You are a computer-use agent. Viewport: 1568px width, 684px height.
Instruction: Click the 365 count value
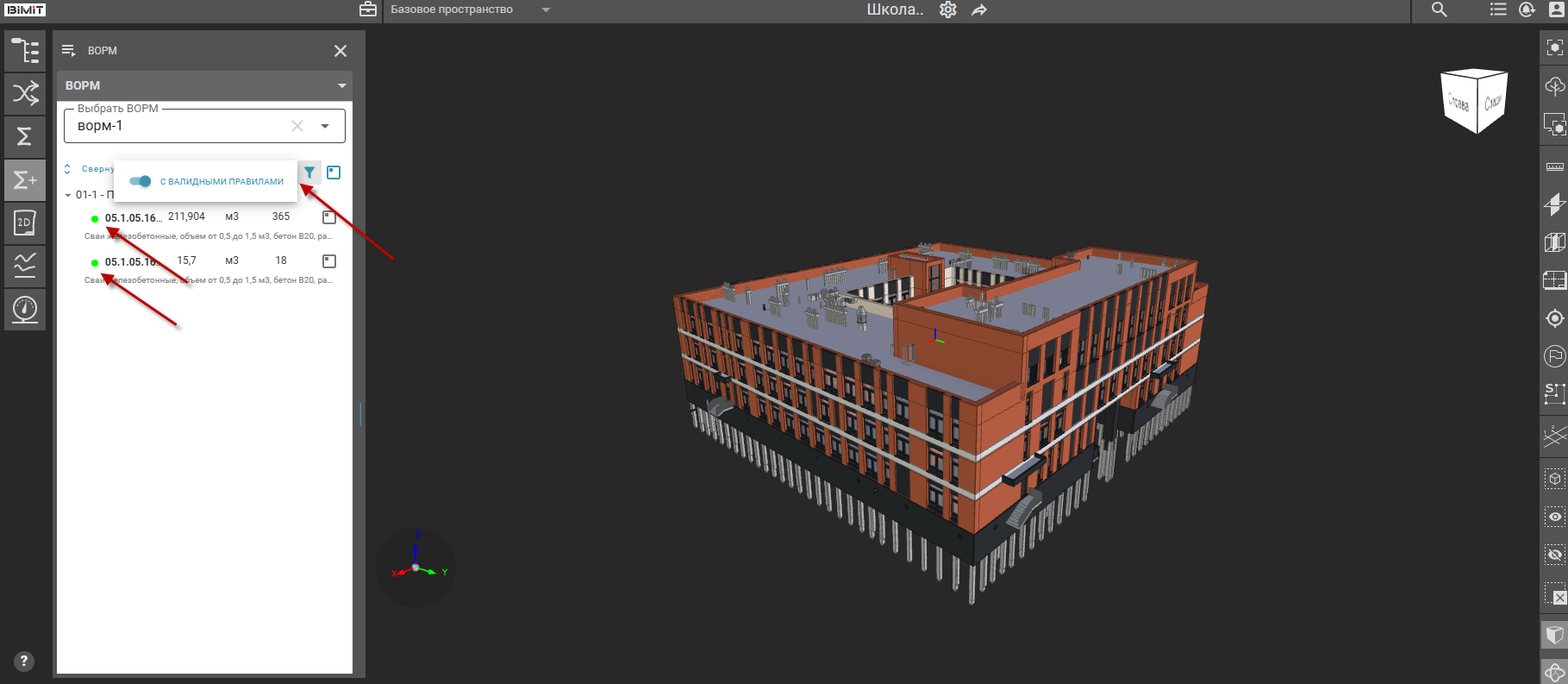coord(281,216)
